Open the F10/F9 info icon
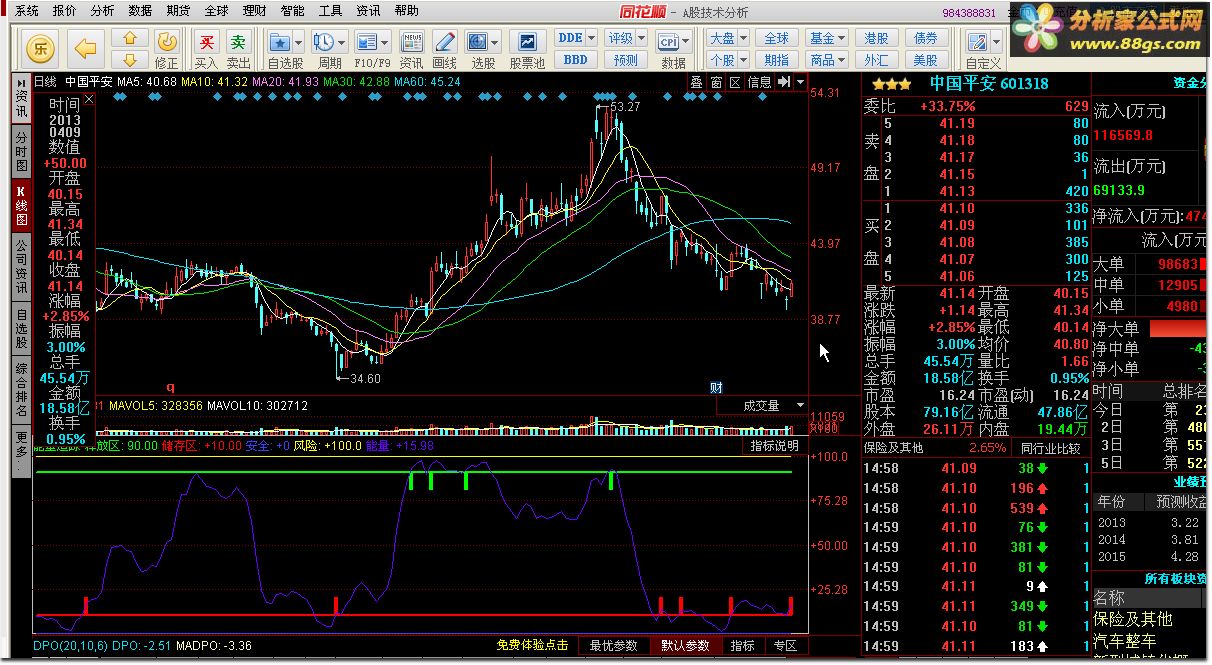The width and height of the screenshot is (1212, 665). coord(367,42)
